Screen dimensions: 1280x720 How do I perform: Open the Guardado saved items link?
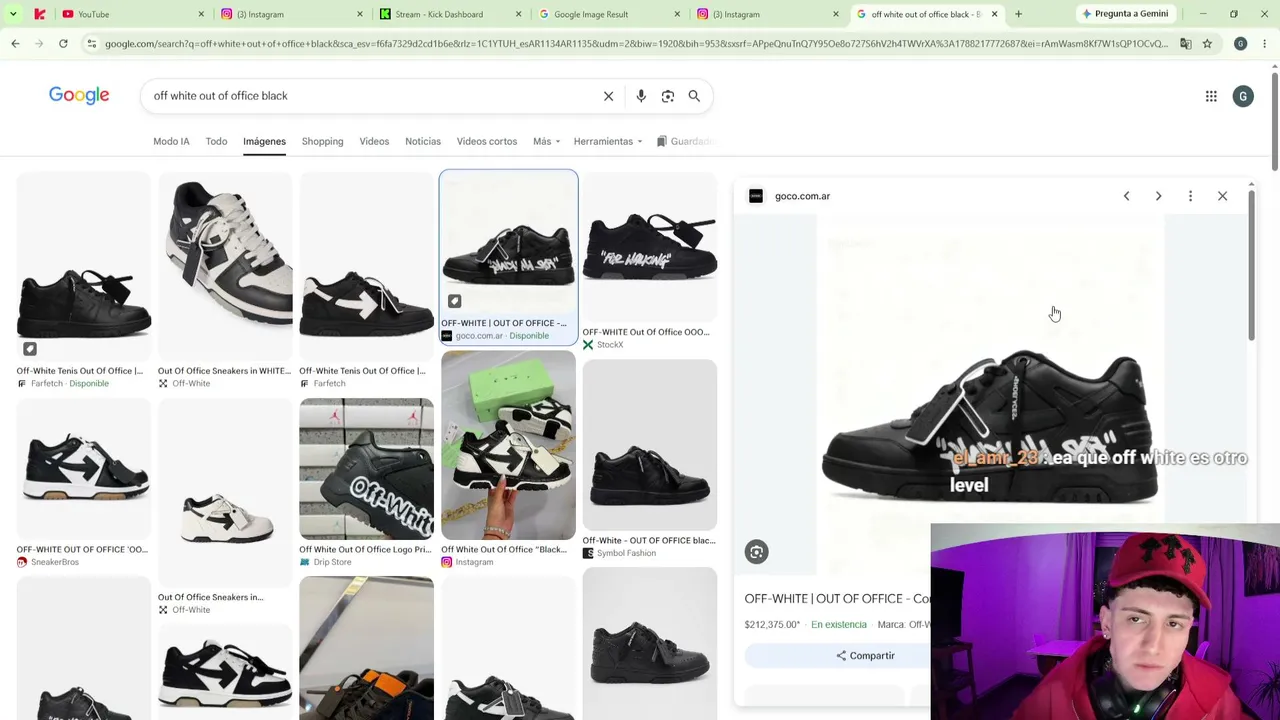point(685,141)
